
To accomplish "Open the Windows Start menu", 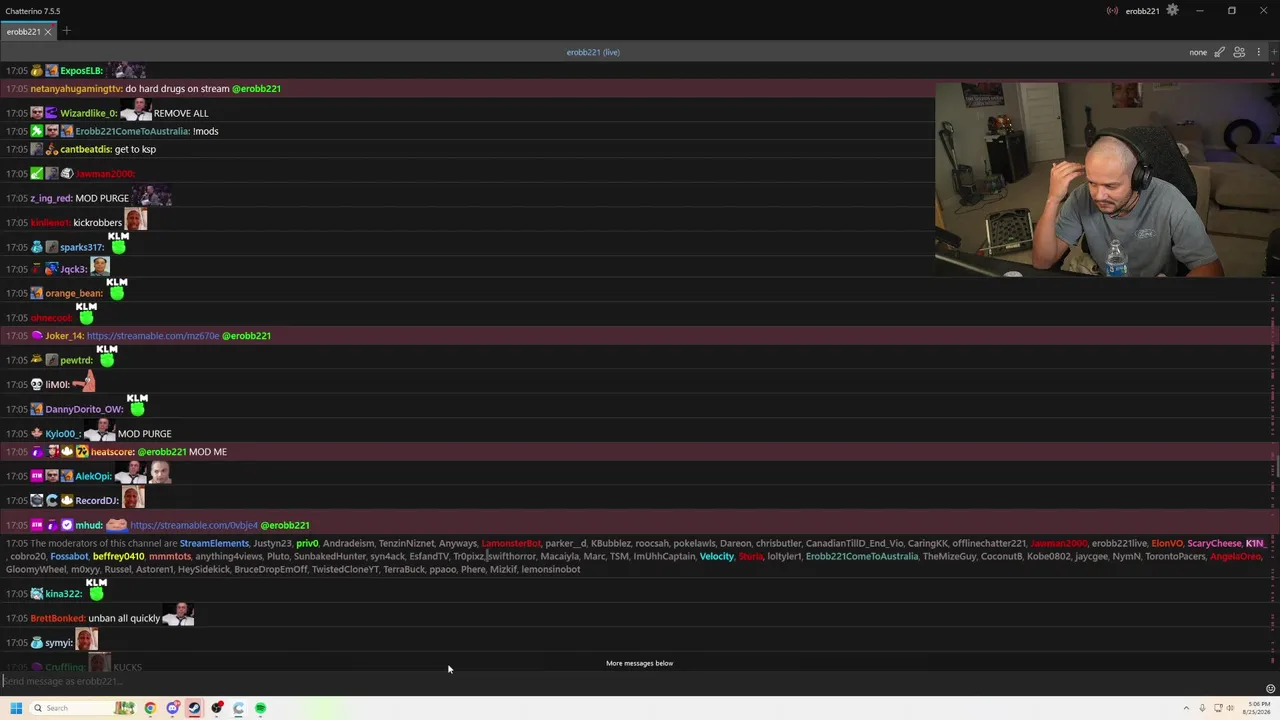I will point(16,708).
